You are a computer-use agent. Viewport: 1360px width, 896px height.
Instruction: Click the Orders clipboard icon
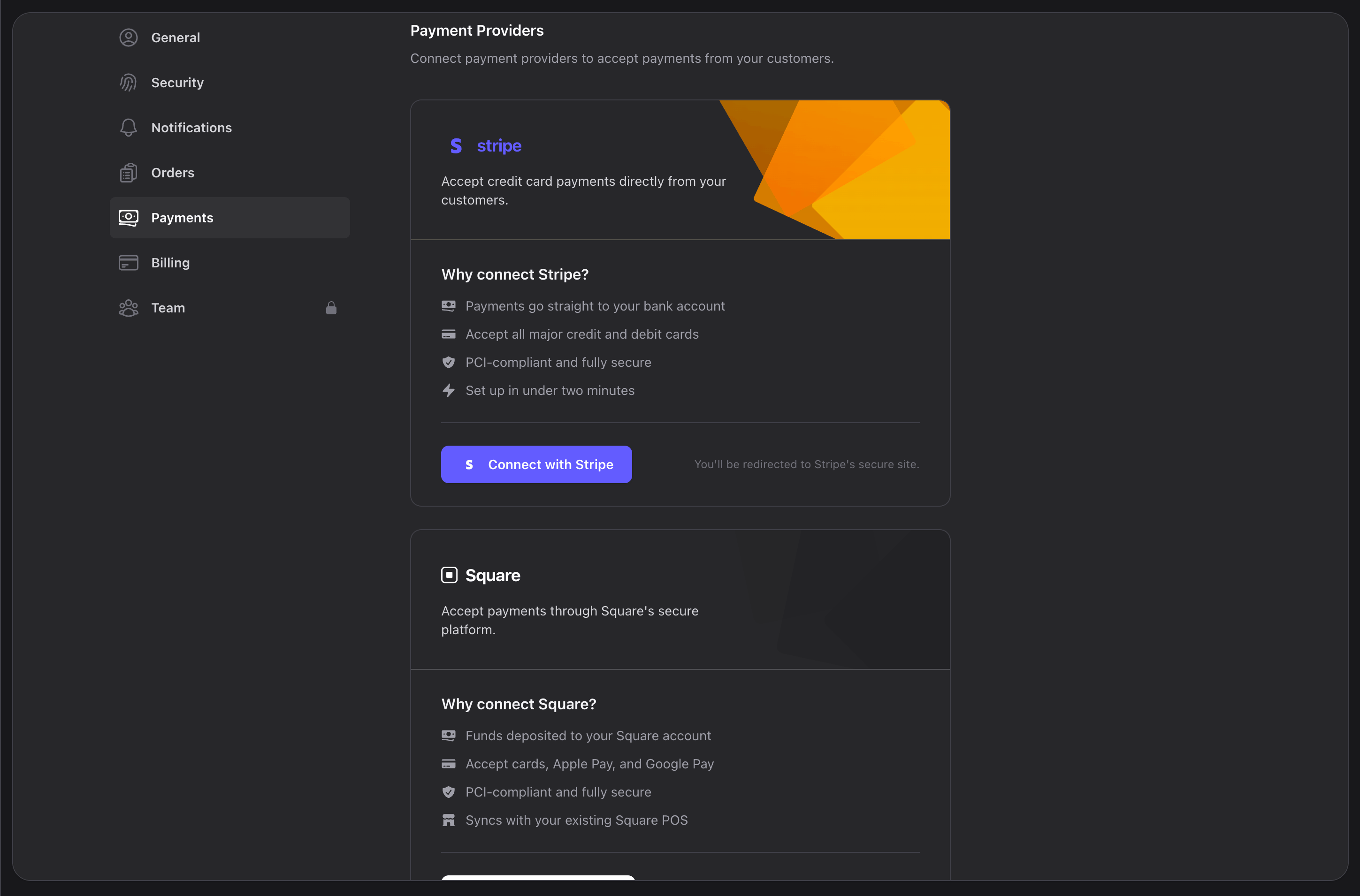point(128,172)
